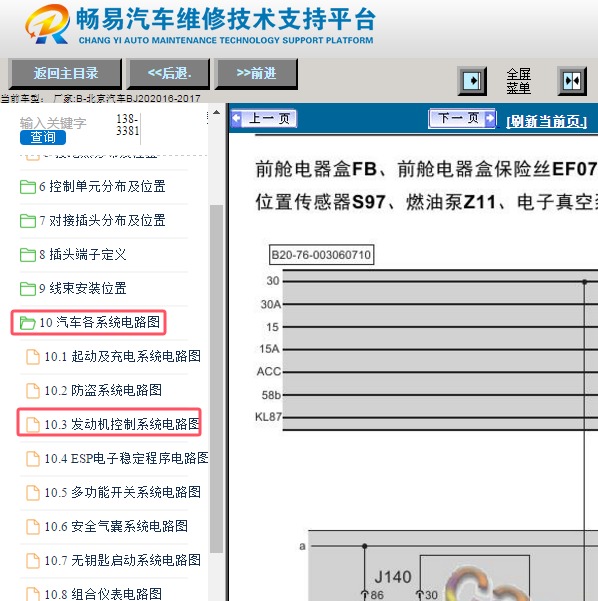Click the 当前车型 vehicle model text line
The width and height of the screenshot is (598, 601).
100,99
